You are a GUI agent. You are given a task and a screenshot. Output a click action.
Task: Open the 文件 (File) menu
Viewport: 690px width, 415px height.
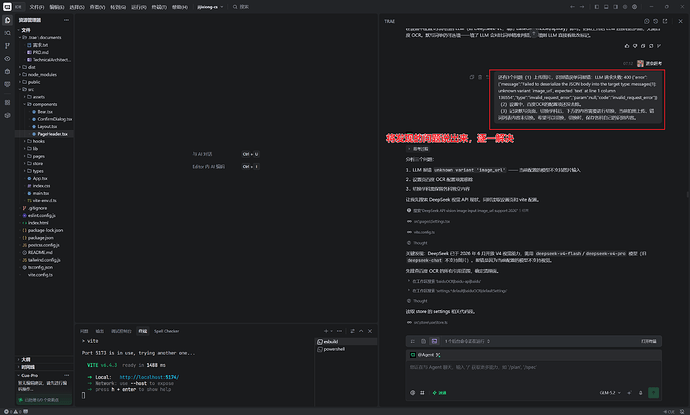(37, 7)
